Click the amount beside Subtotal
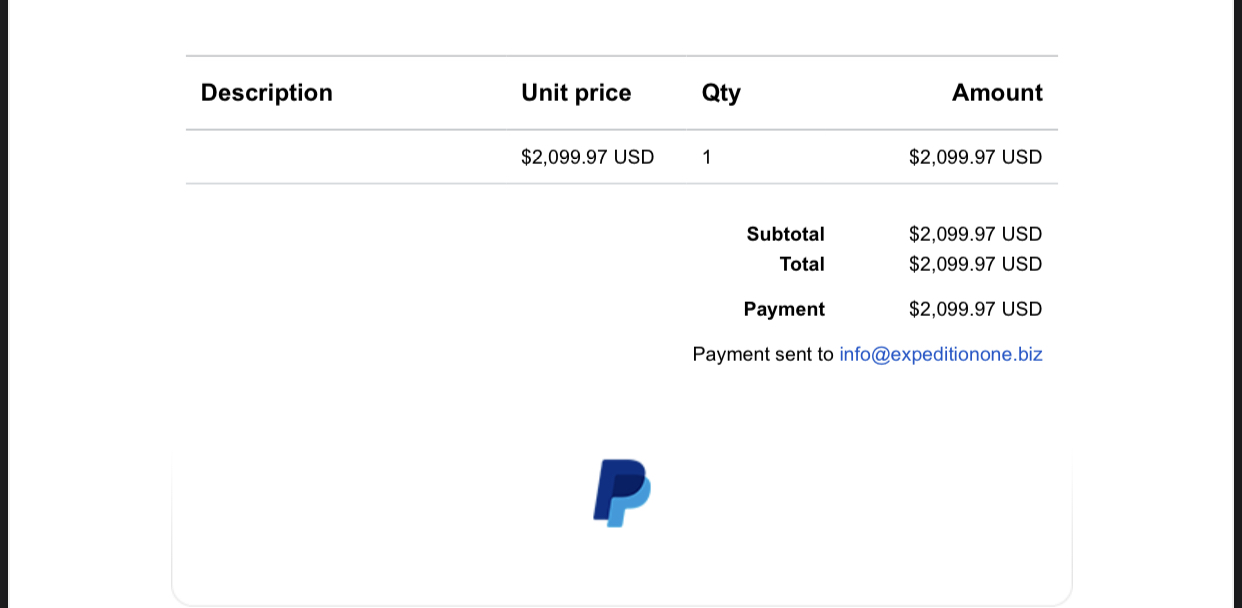Image resolution: width=1242 pixels, height=608 pixels. click(x=976, y=234)
